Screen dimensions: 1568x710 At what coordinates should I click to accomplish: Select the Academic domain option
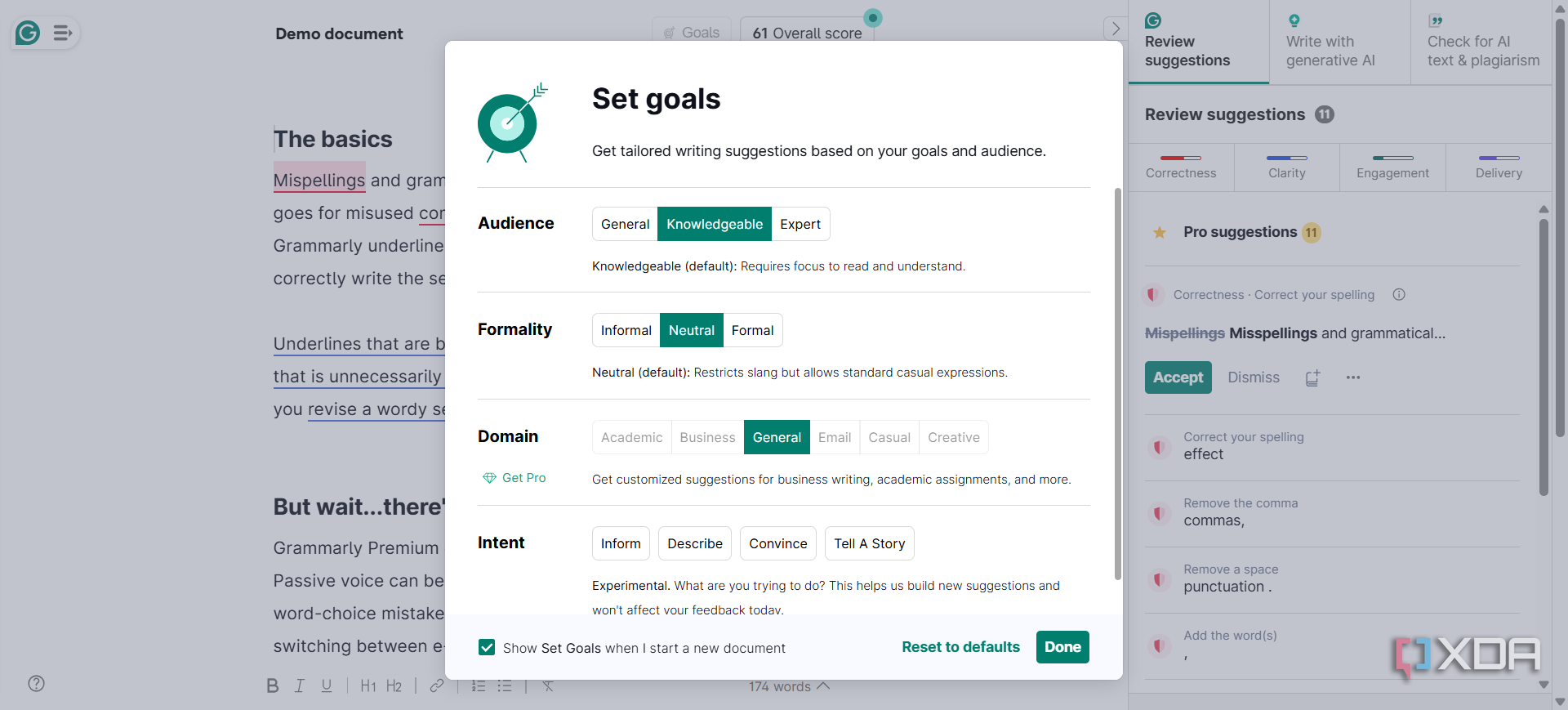(632, 437)
